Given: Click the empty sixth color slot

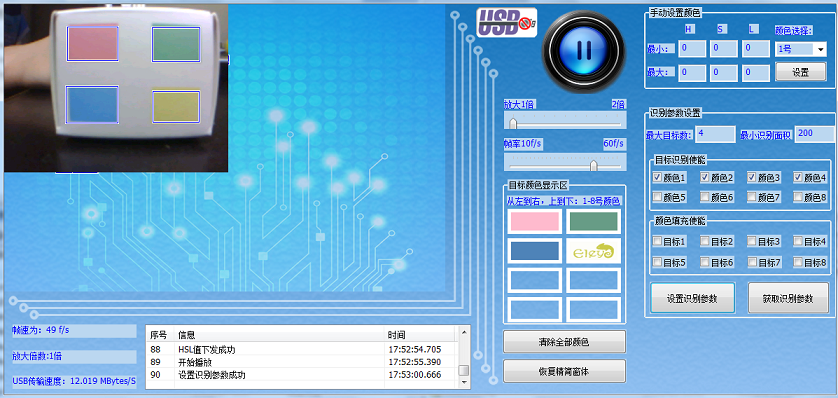Looking at the screenshot, I should [x=593, y=280].
